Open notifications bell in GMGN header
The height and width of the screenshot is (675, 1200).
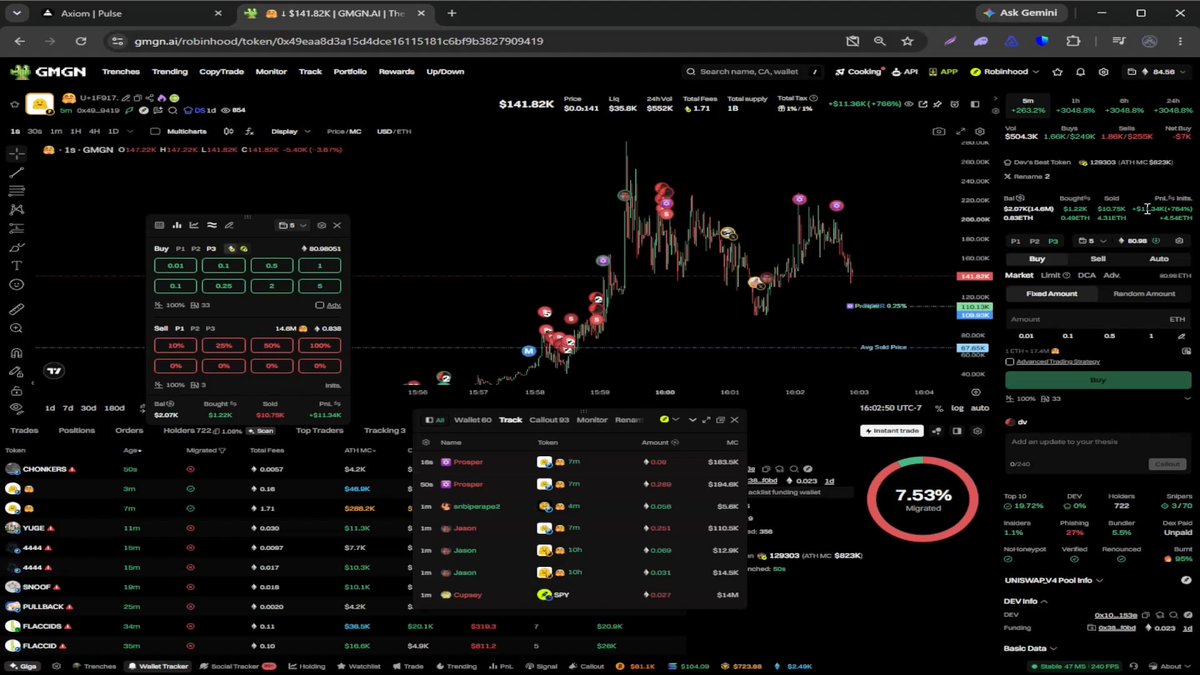point(1081,72)
